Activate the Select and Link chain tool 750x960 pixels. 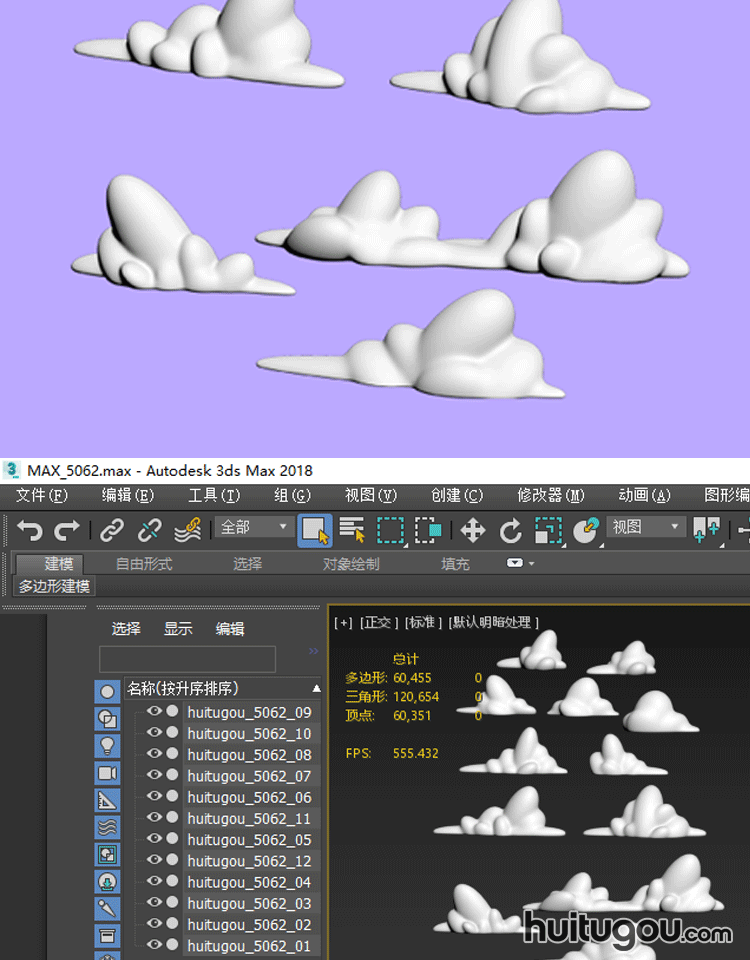[x=112, y=529]
